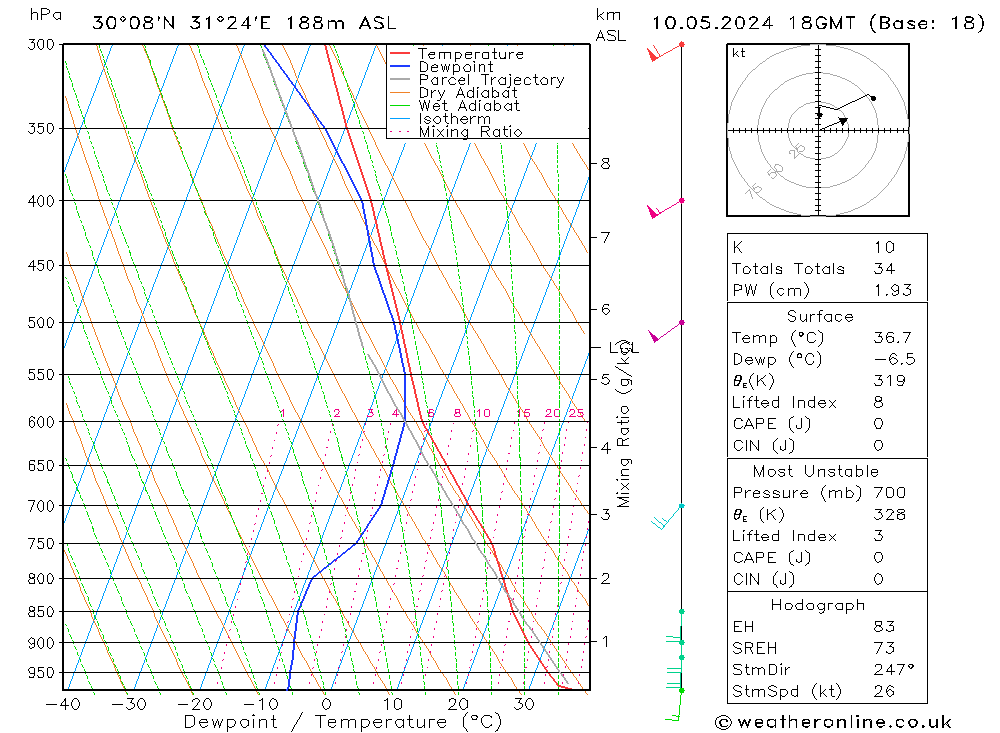Click the 'Wet Adiabat' legend entry

point(455,106)
